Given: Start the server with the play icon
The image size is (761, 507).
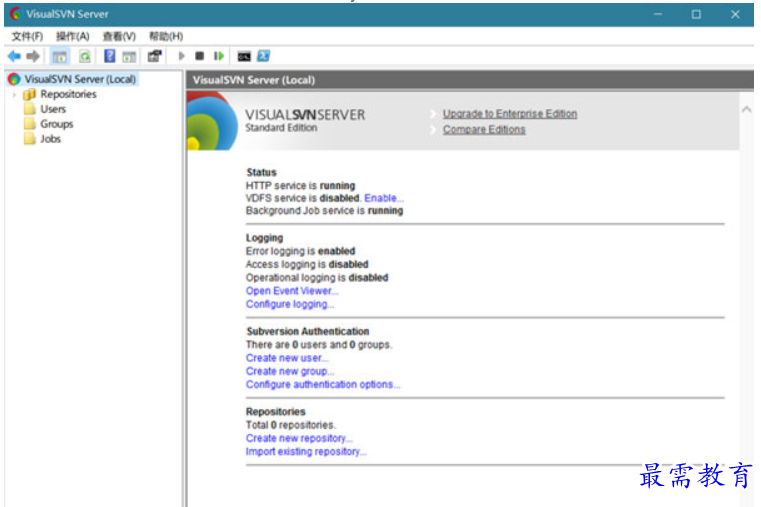Looking at the screenshot, I should (182, 56).
